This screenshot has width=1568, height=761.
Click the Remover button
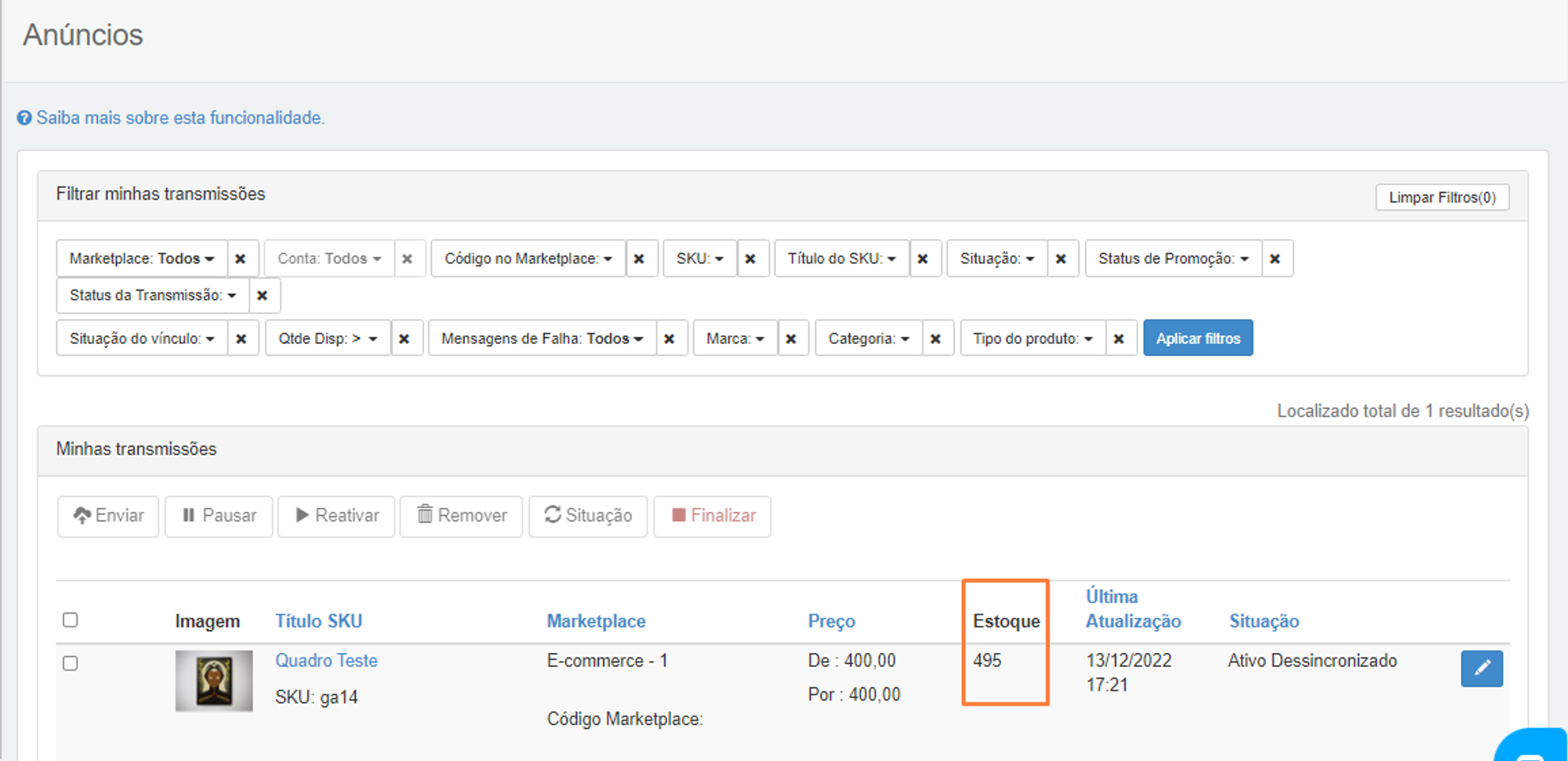[461, 516]
